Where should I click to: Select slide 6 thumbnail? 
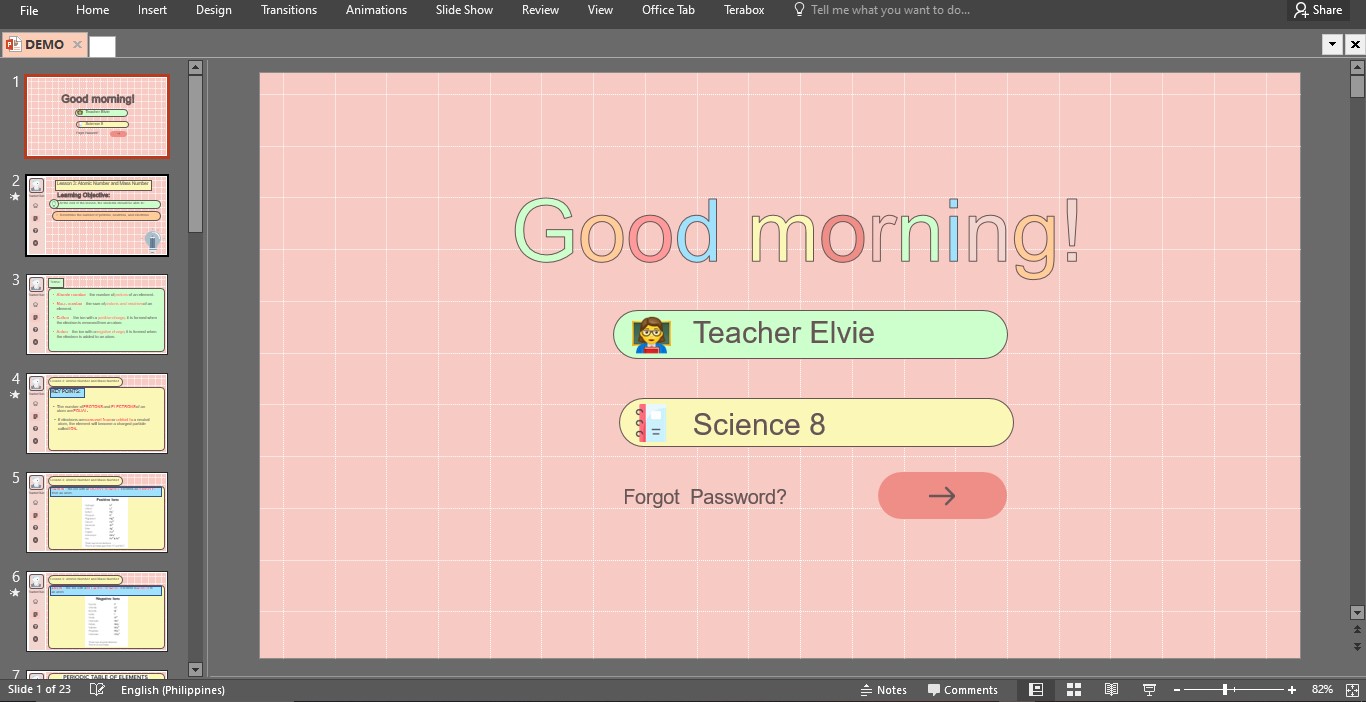click(97, 611)
